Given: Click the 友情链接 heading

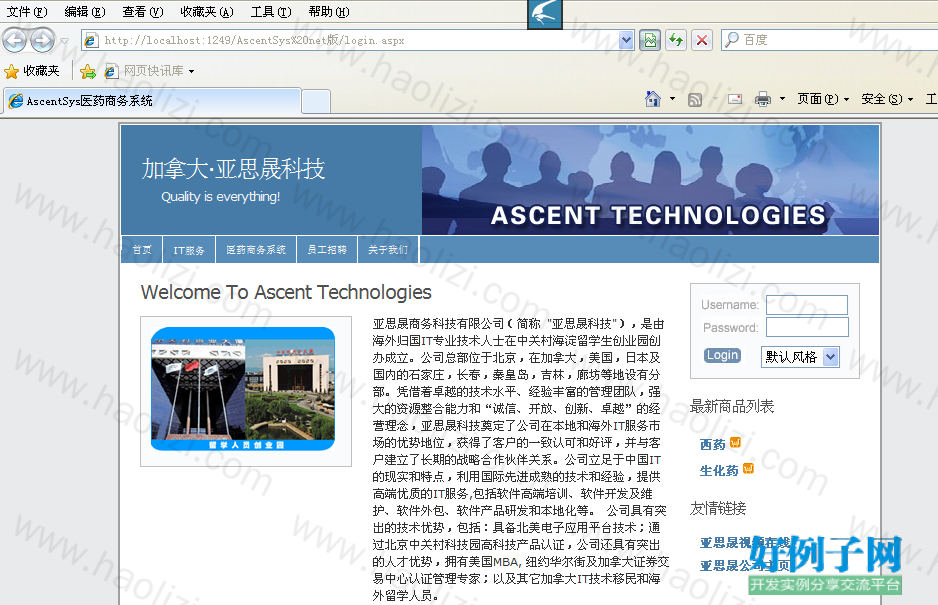Looking at the screenshot, I should tap(718, 509).
